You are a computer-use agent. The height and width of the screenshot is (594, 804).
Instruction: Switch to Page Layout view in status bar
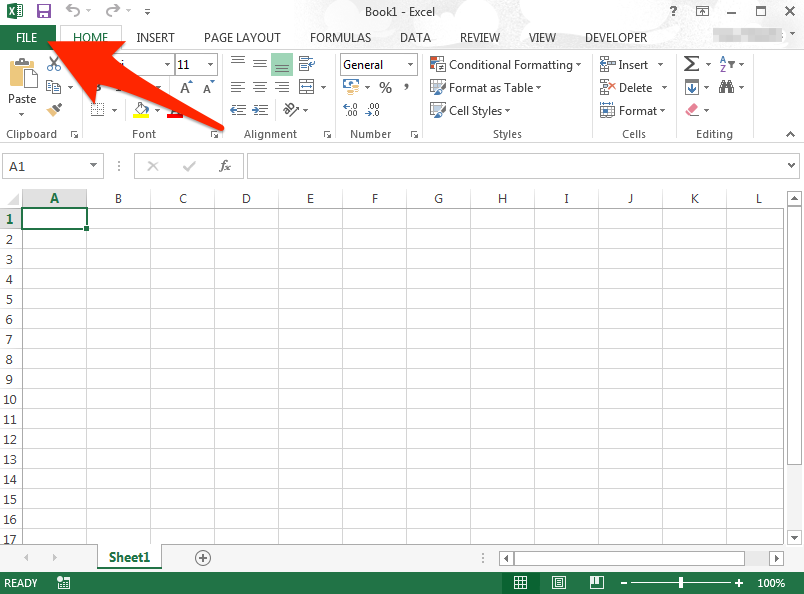pyautogui.click(x=559, y=583)
